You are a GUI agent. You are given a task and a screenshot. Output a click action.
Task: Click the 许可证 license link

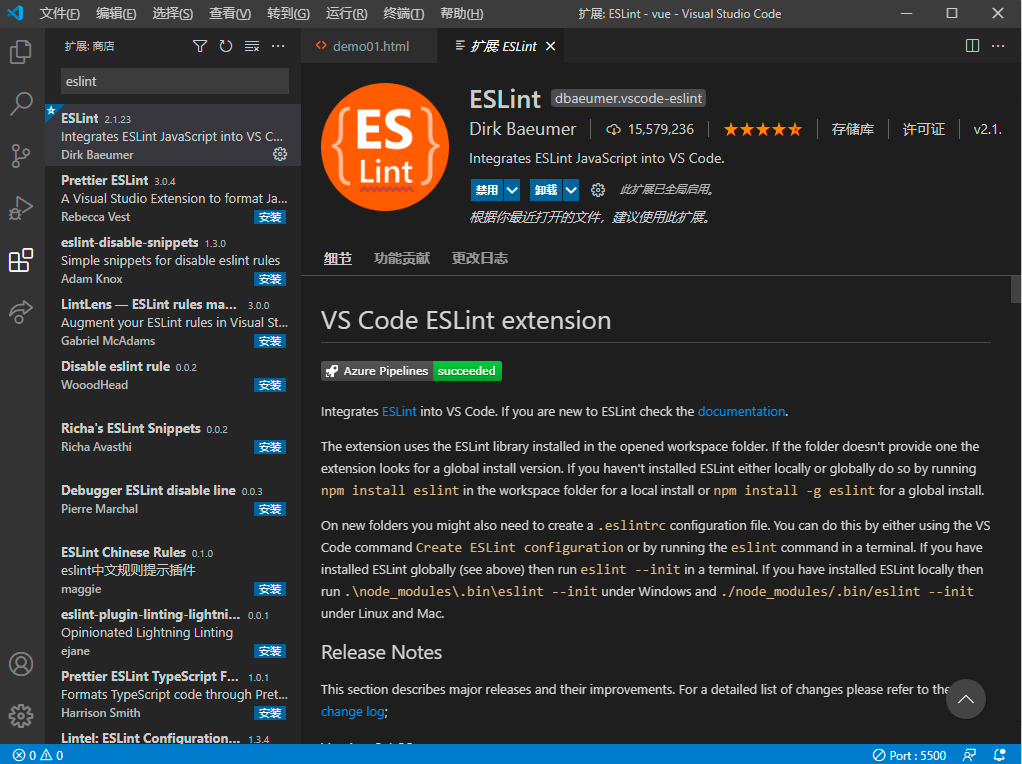[924, 130]
